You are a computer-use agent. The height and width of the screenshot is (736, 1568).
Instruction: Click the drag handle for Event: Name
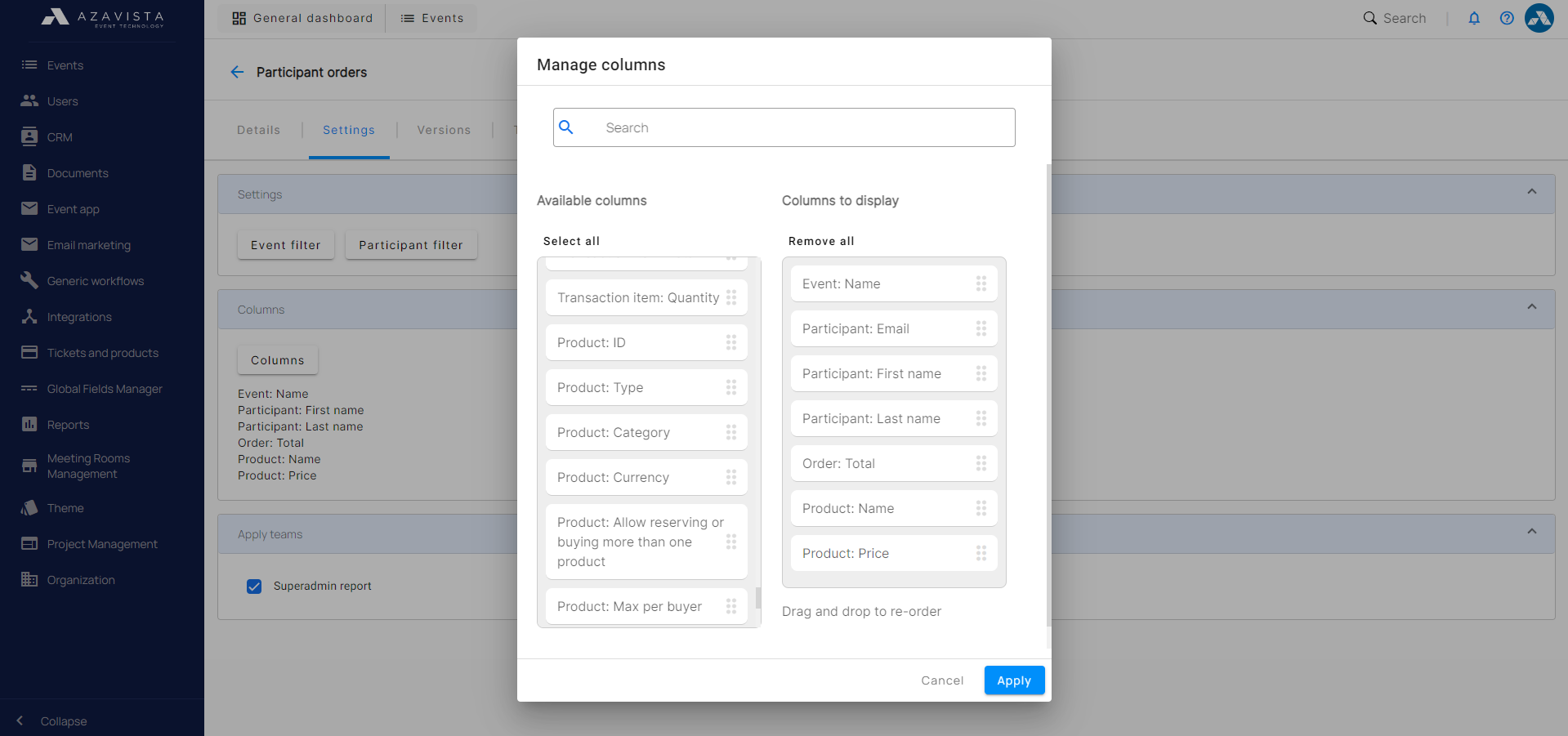tap(981, 283)
